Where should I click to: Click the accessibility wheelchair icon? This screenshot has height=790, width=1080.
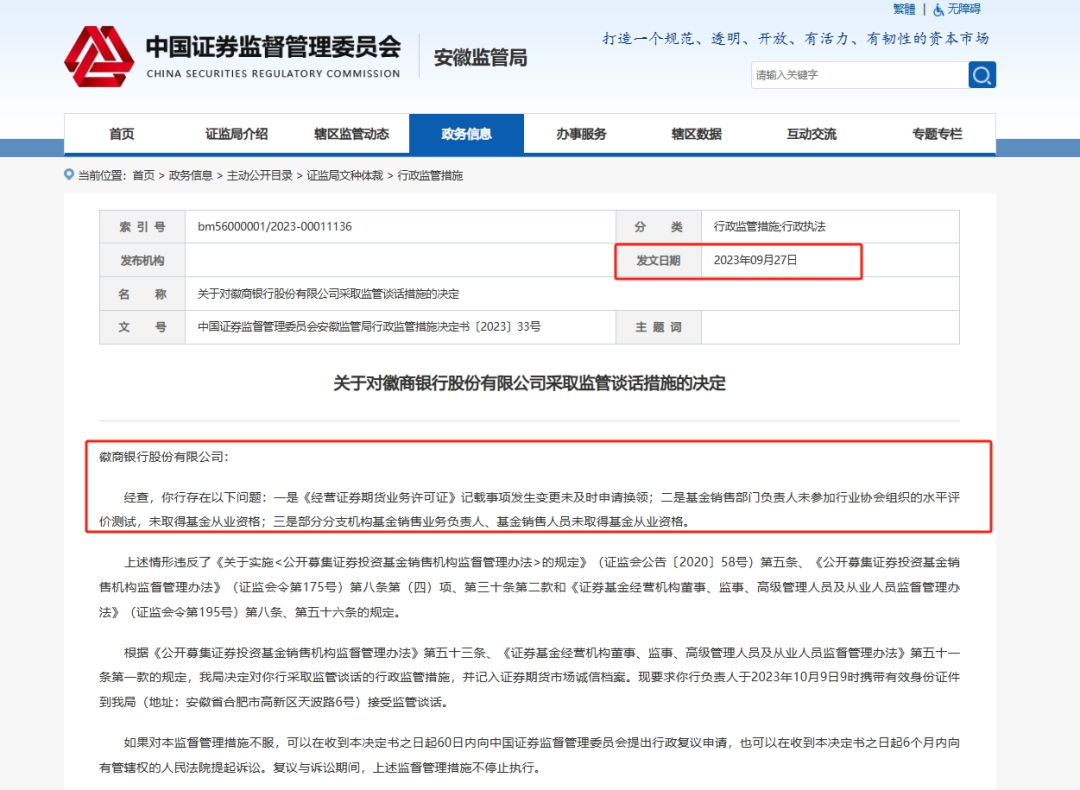pyautogui.click(x=938, y=10)
